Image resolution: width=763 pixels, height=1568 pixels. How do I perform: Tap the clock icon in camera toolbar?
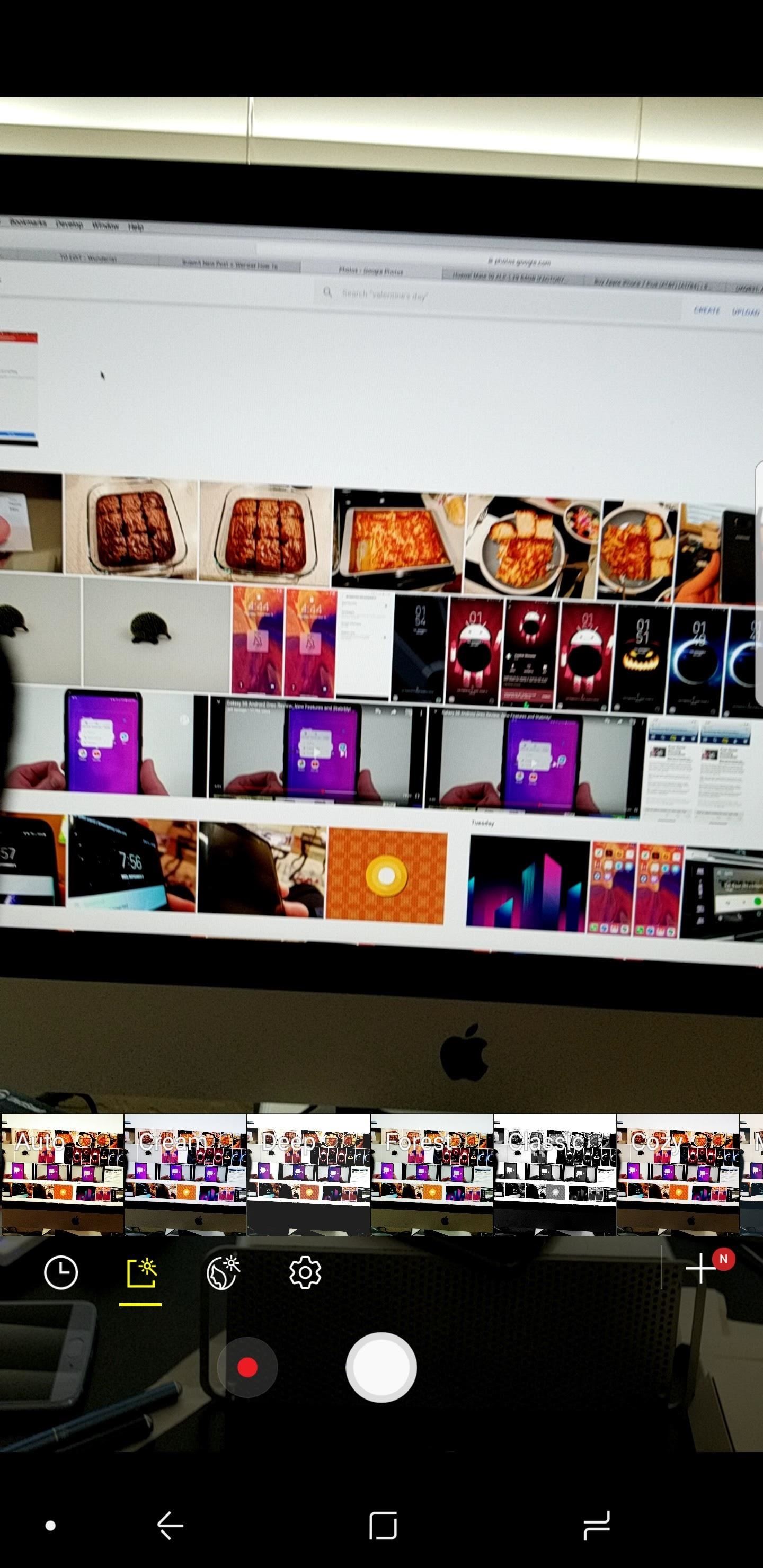click(61, 1273)
